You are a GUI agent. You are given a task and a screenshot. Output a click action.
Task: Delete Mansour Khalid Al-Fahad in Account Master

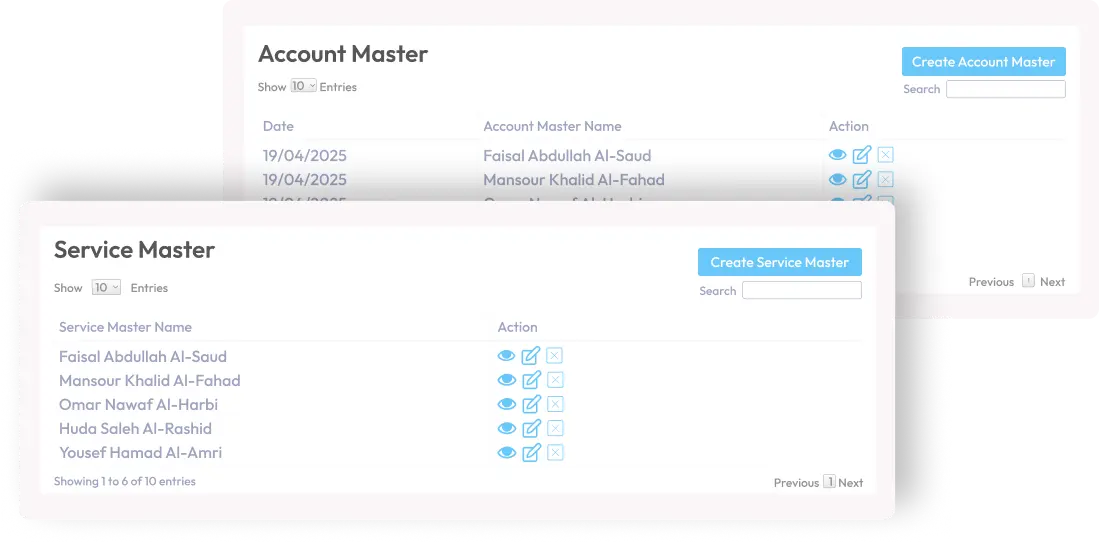(885, 180)
